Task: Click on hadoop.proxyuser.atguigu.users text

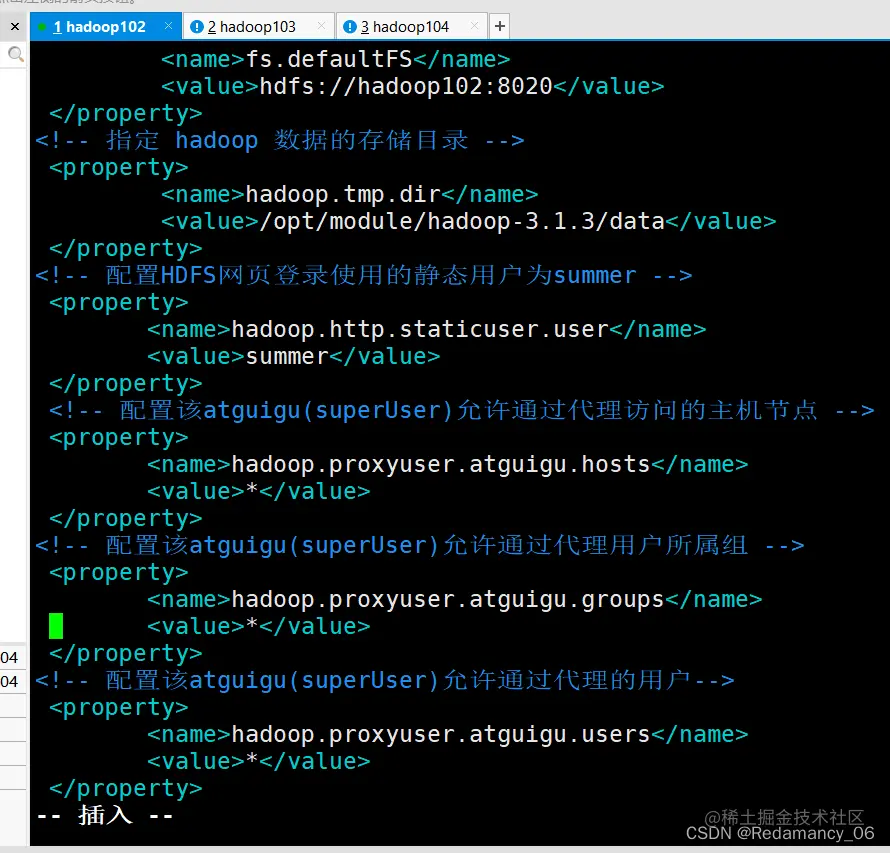Action: click(x=441, y=734)
